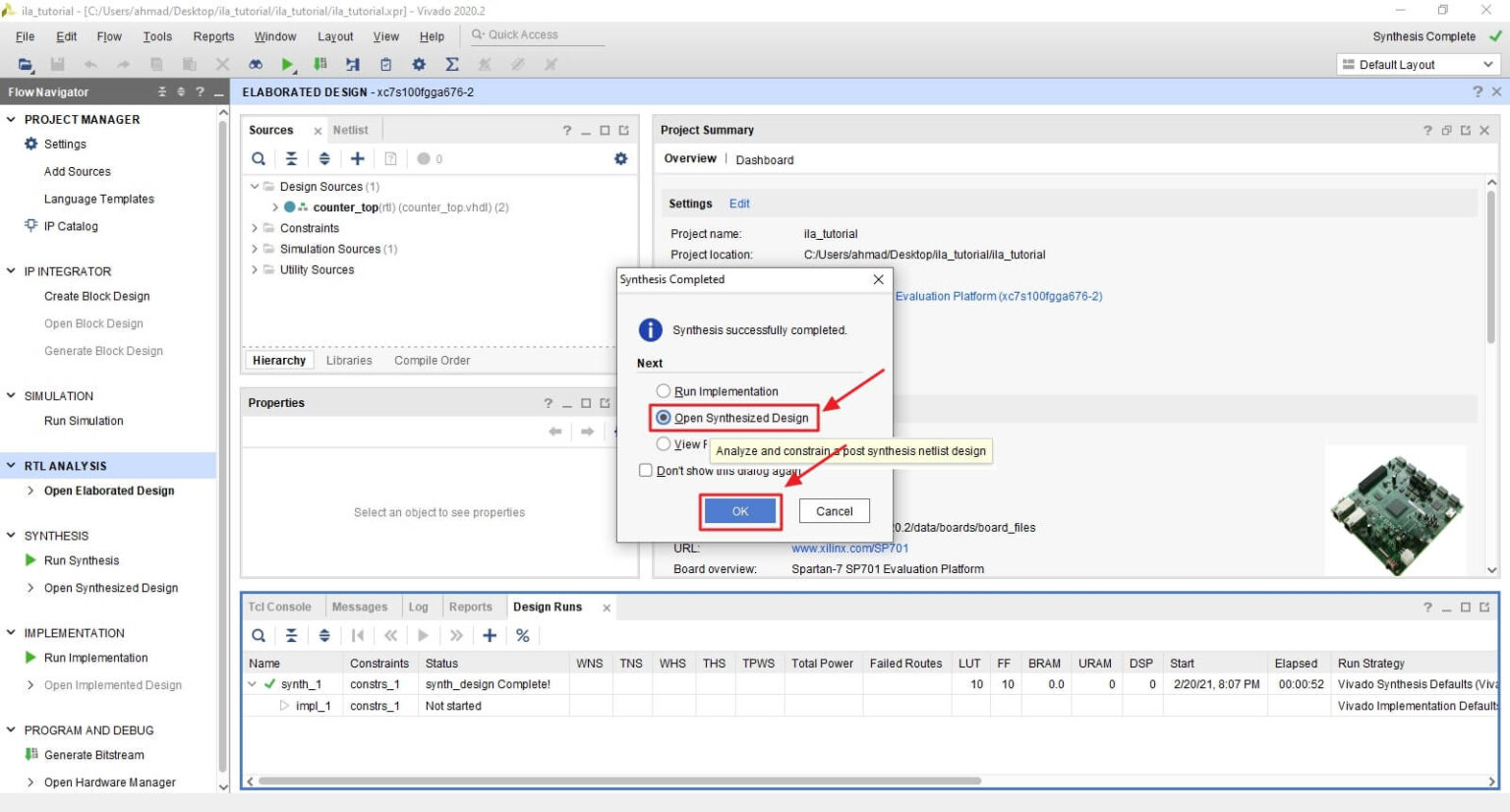Open Sources panel gear settings icon

(620, 158)
